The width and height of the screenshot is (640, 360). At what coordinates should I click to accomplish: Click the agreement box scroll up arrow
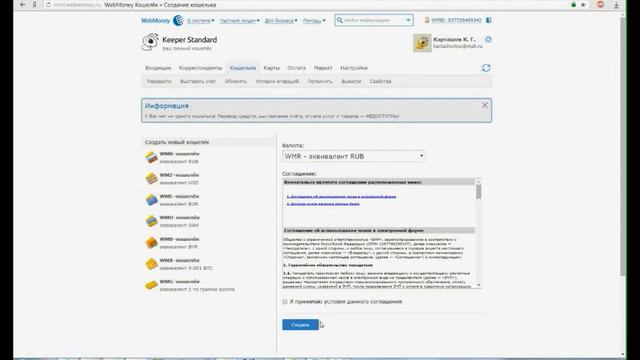(x=478, y=181)
